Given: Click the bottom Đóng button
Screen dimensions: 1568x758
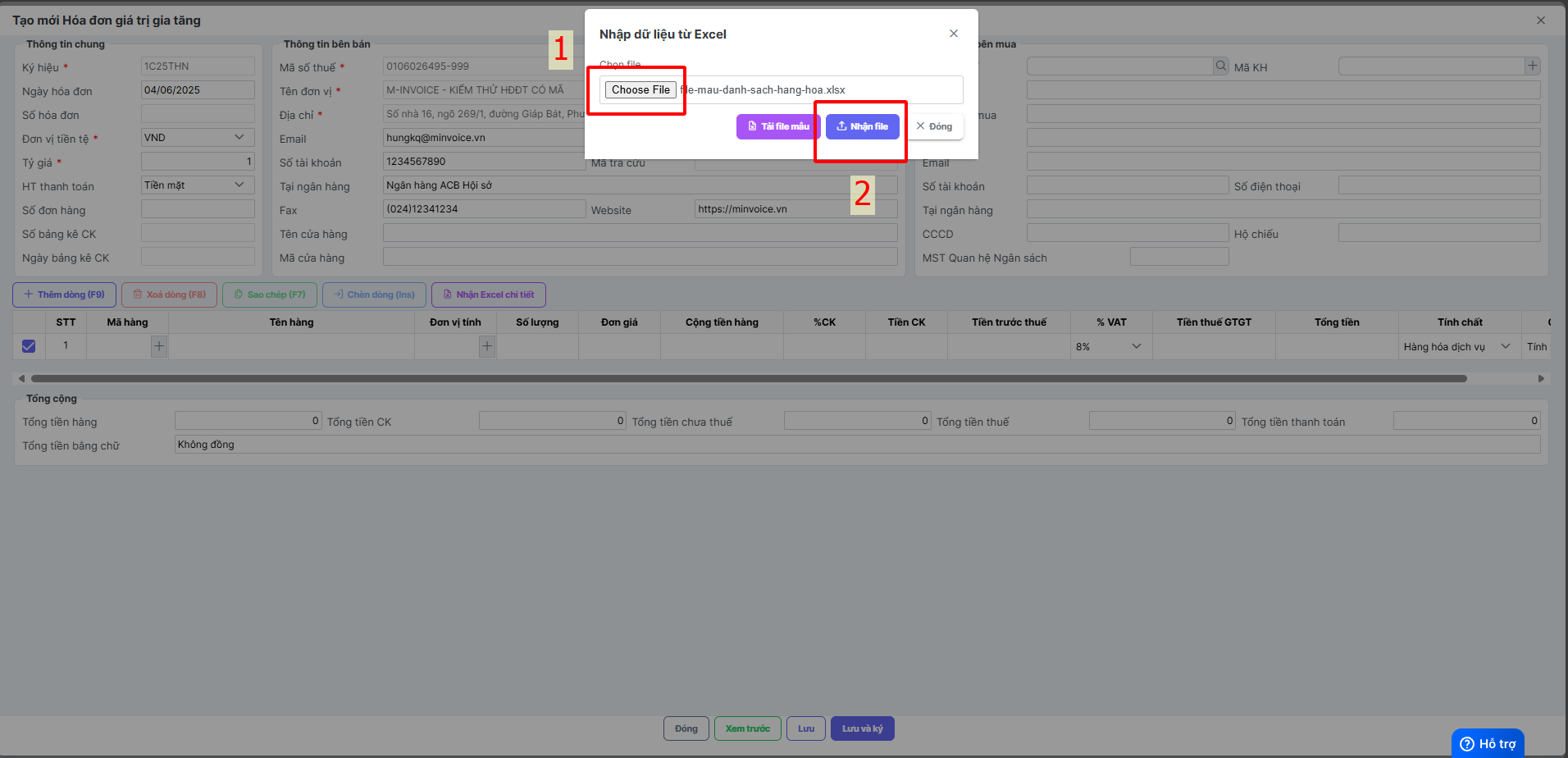Looking at the screenshot, I should pyautogui.click(x=686, y=728).
